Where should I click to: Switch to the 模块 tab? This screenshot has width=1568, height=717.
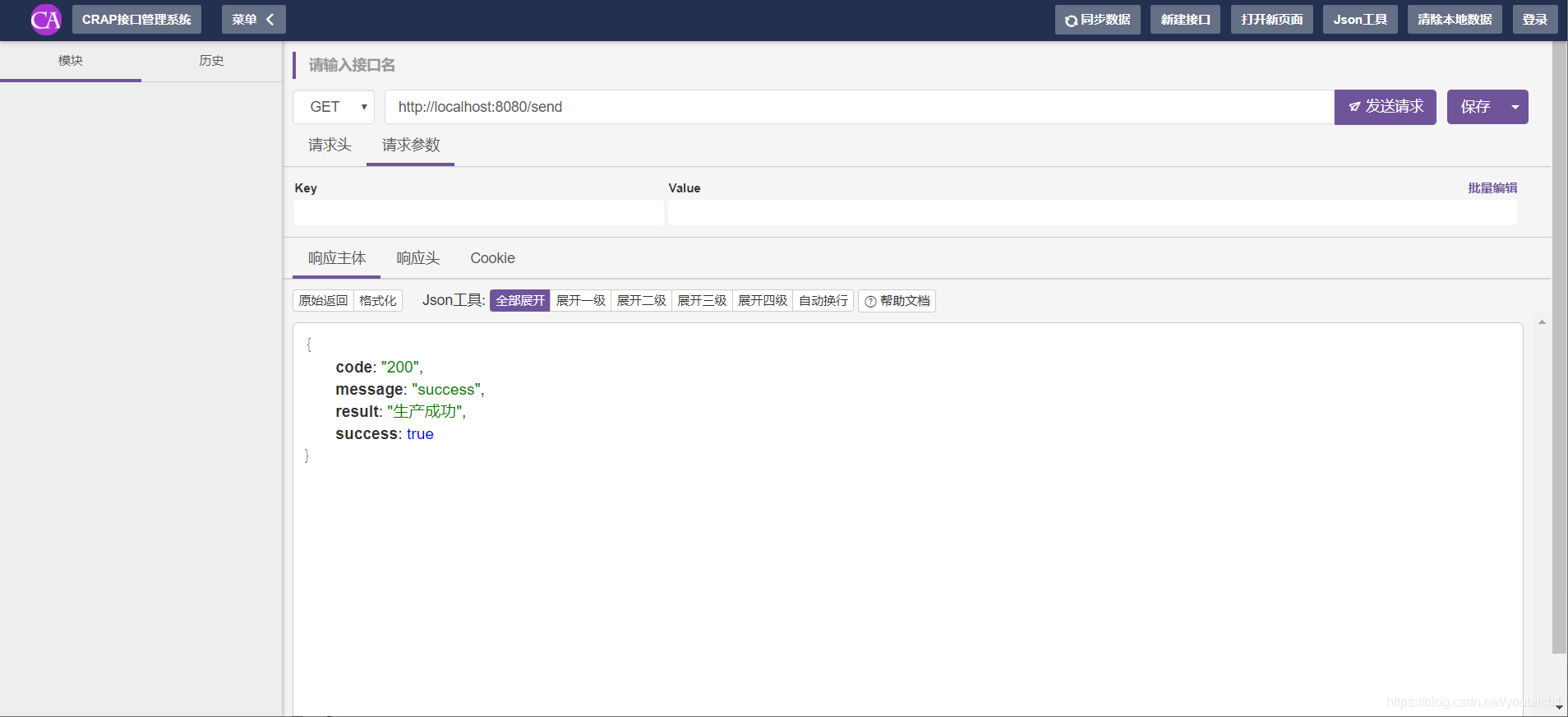71,61
